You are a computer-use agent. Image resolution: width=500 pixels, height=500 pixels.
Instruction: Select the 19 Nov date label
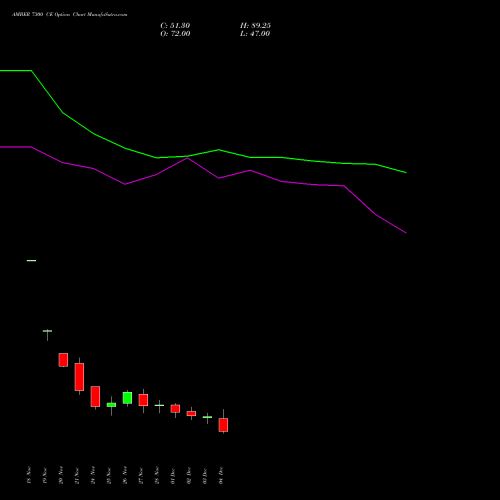45,475
